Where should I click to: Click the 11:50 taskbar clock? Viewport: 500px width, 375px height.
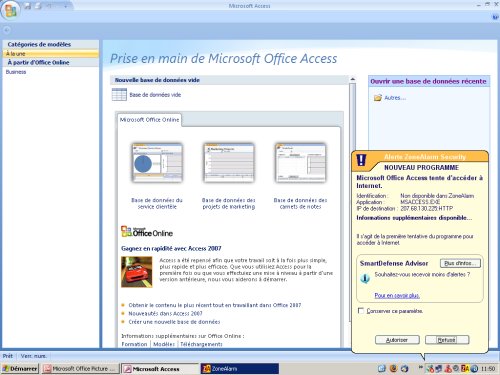488,369
